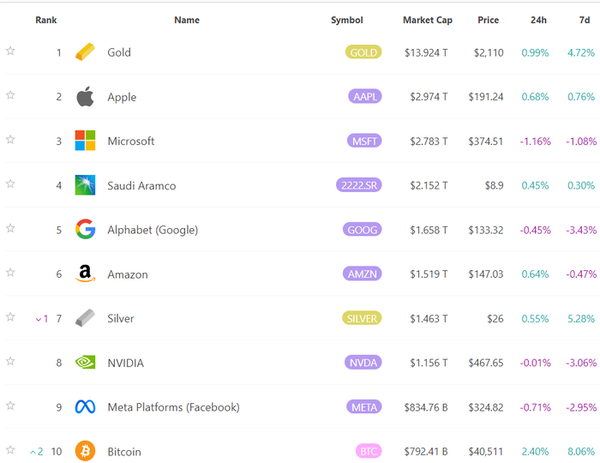600x463 pixels.
Task: Open the Alphabet (Google) name link
Action: click(152, 230)
